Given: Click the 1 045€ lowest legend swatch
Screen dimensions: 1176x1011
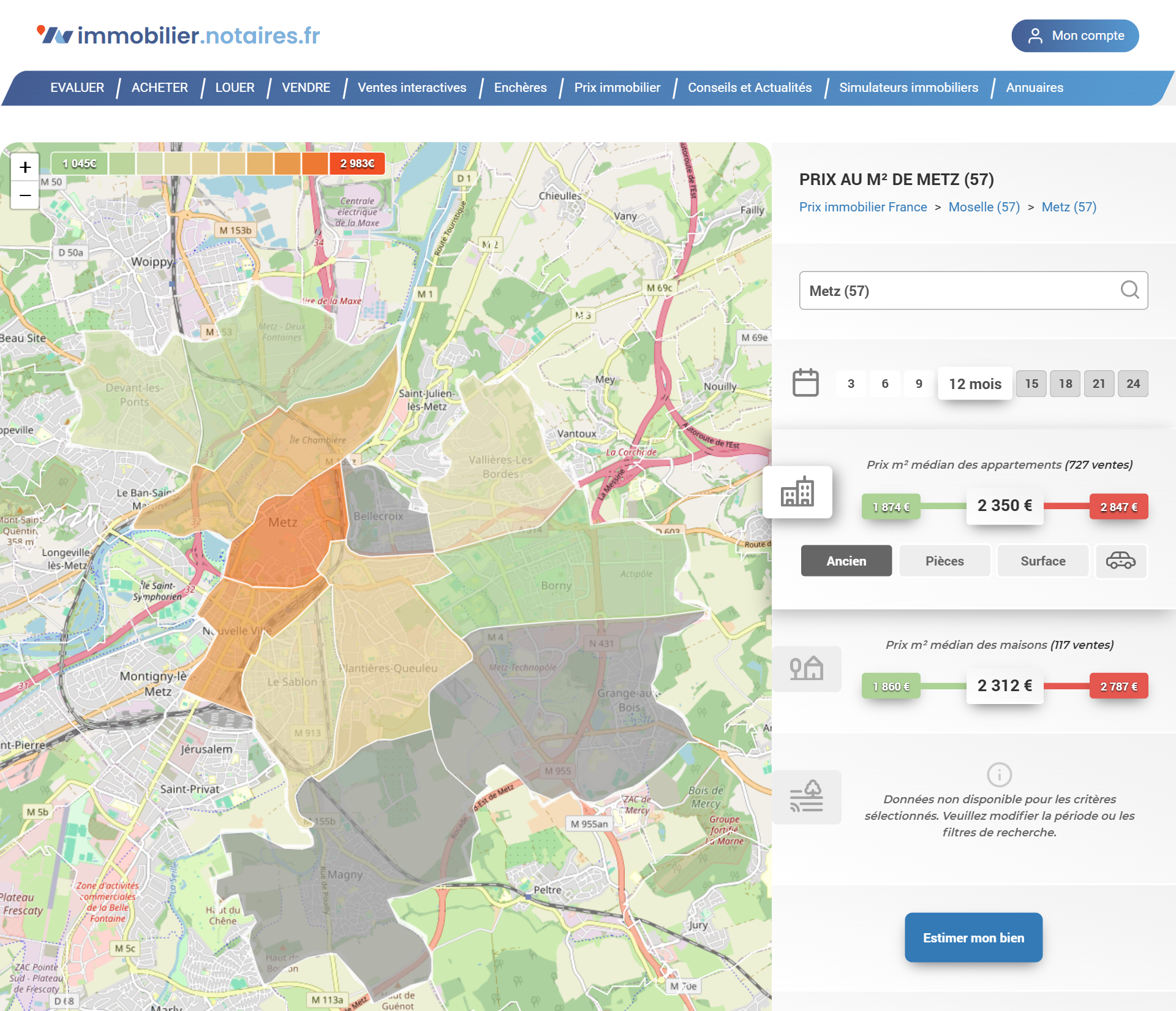Looking at the screenshot, I should [x=80, y=164].
